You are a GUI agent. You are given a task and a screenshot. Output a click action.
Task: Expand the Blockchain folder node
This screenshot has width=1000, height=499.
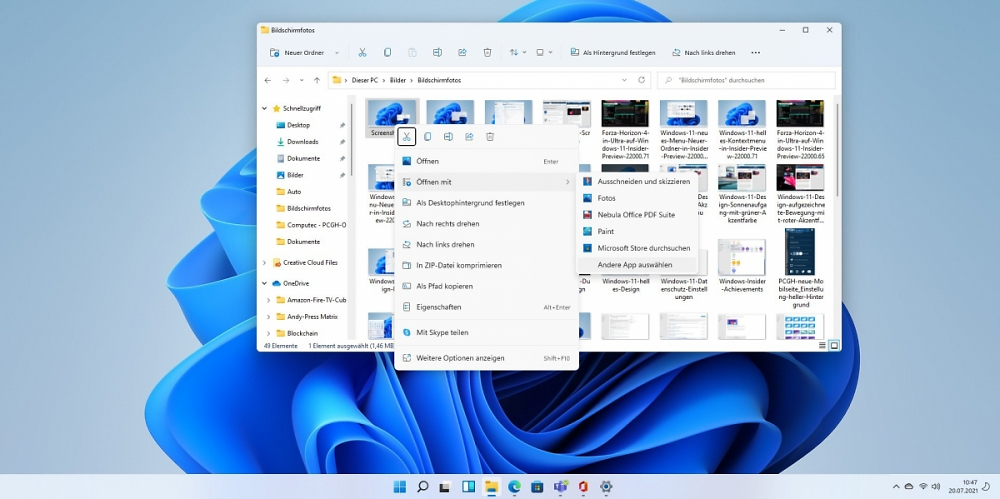(x=268, y=333)
